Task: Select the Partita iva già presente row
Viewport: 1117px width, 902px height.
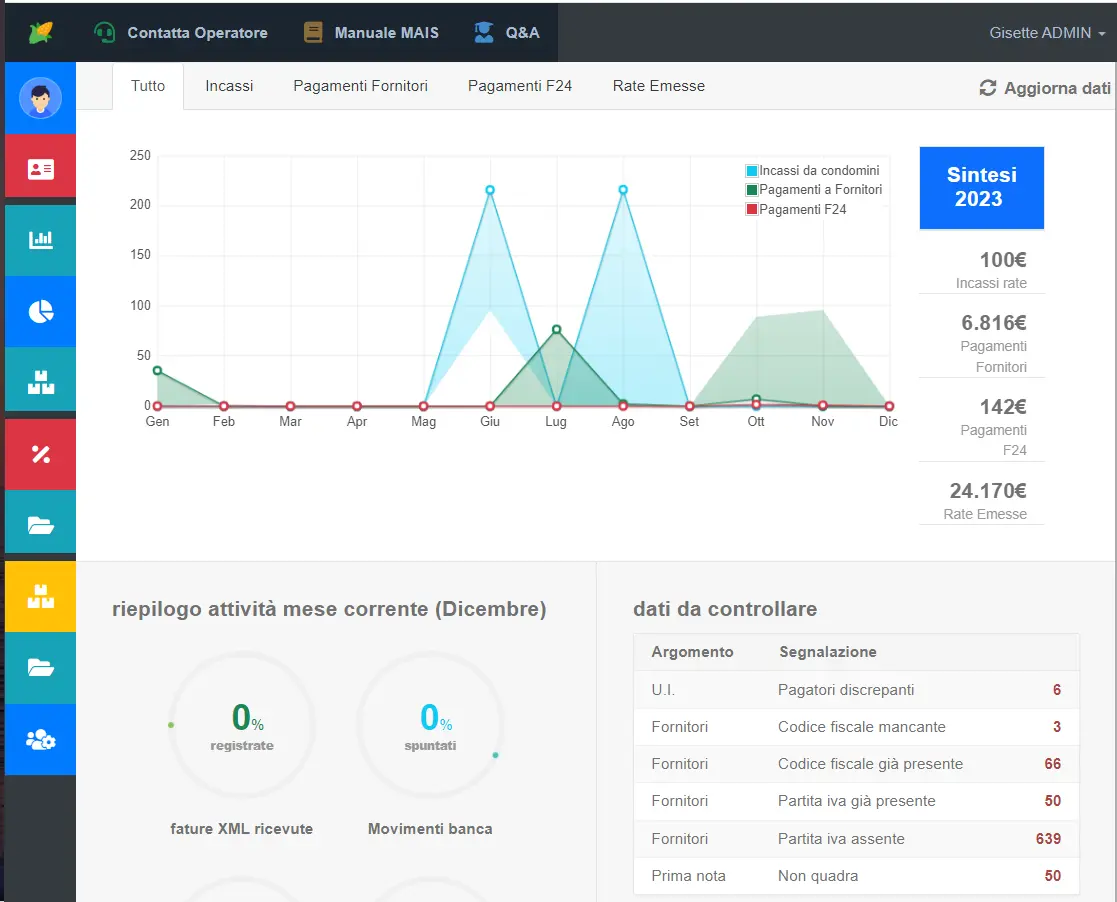Action: click(856, 801)
